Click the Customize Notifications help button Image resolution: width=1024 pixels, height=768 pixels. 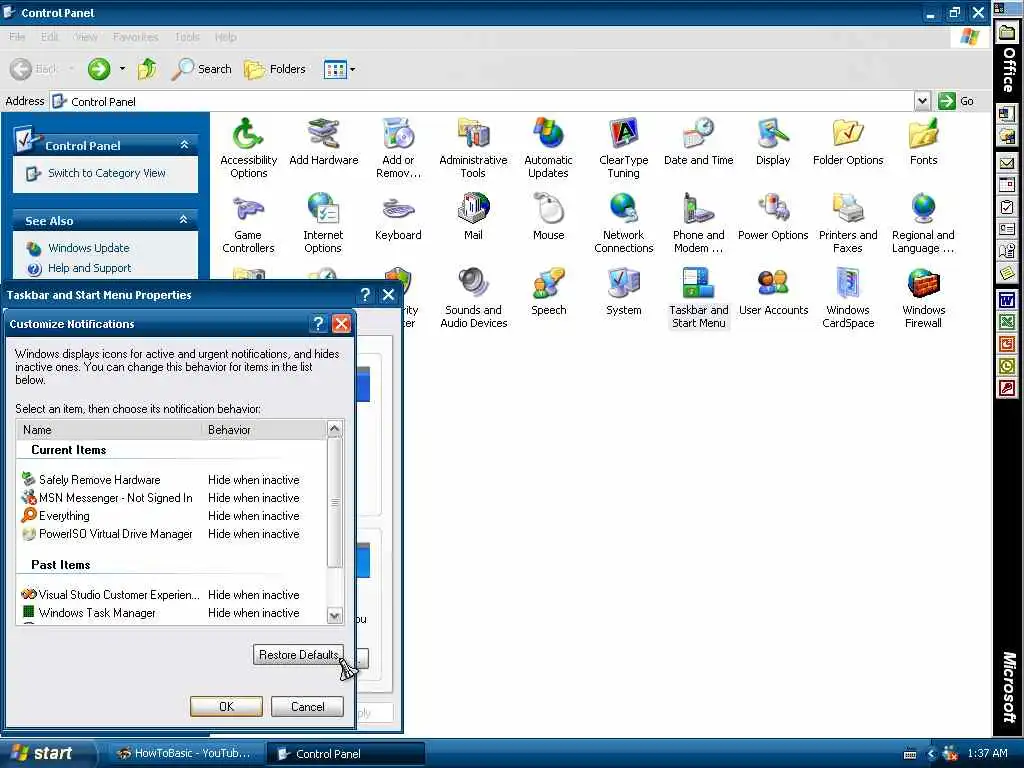(x=318, y=324)
